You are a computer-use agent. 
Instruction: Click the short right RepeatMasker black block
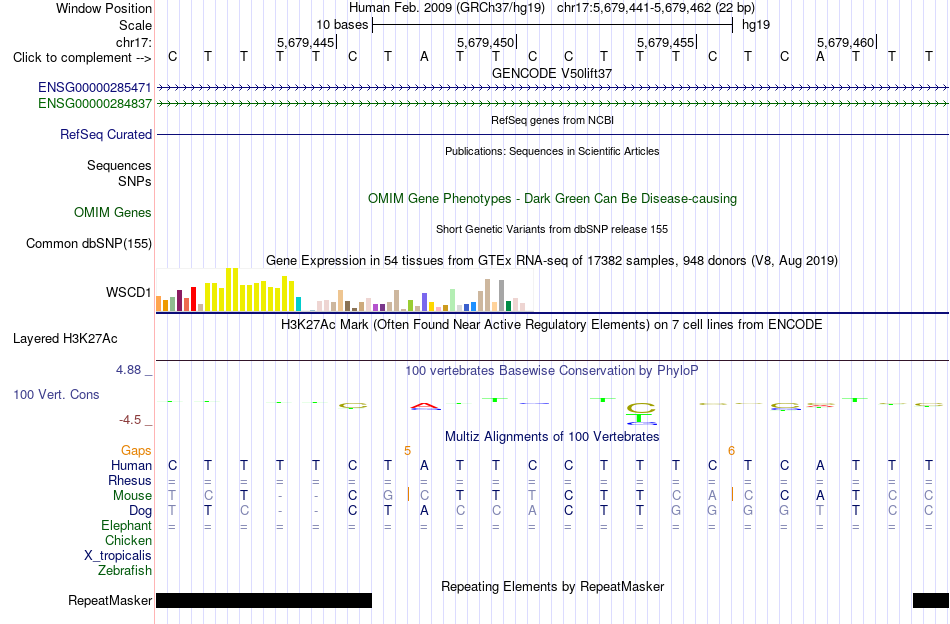pyautogui.click(x=931, y=600)
